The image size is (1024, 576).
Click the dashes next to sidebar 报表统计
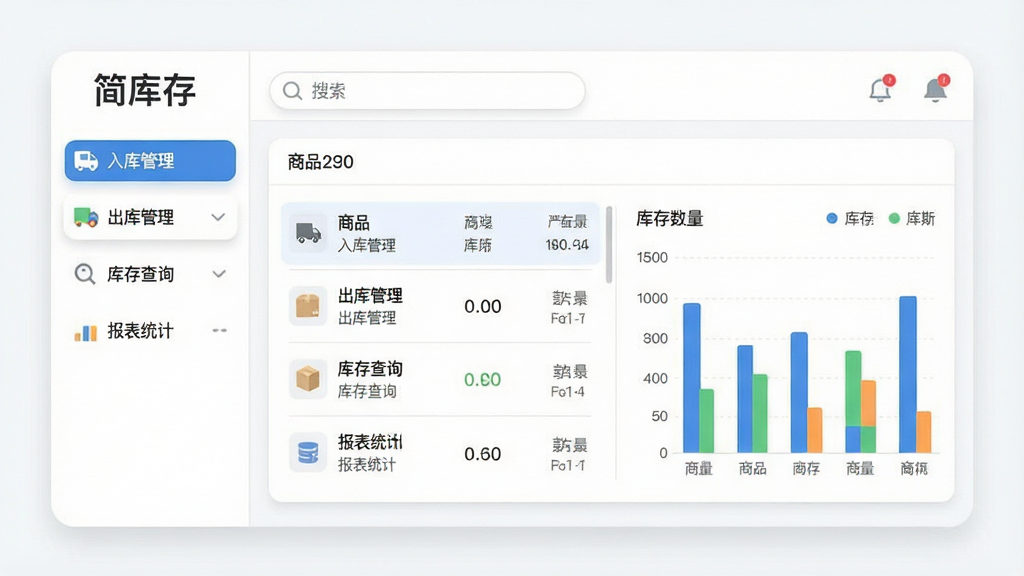[219, 330]
